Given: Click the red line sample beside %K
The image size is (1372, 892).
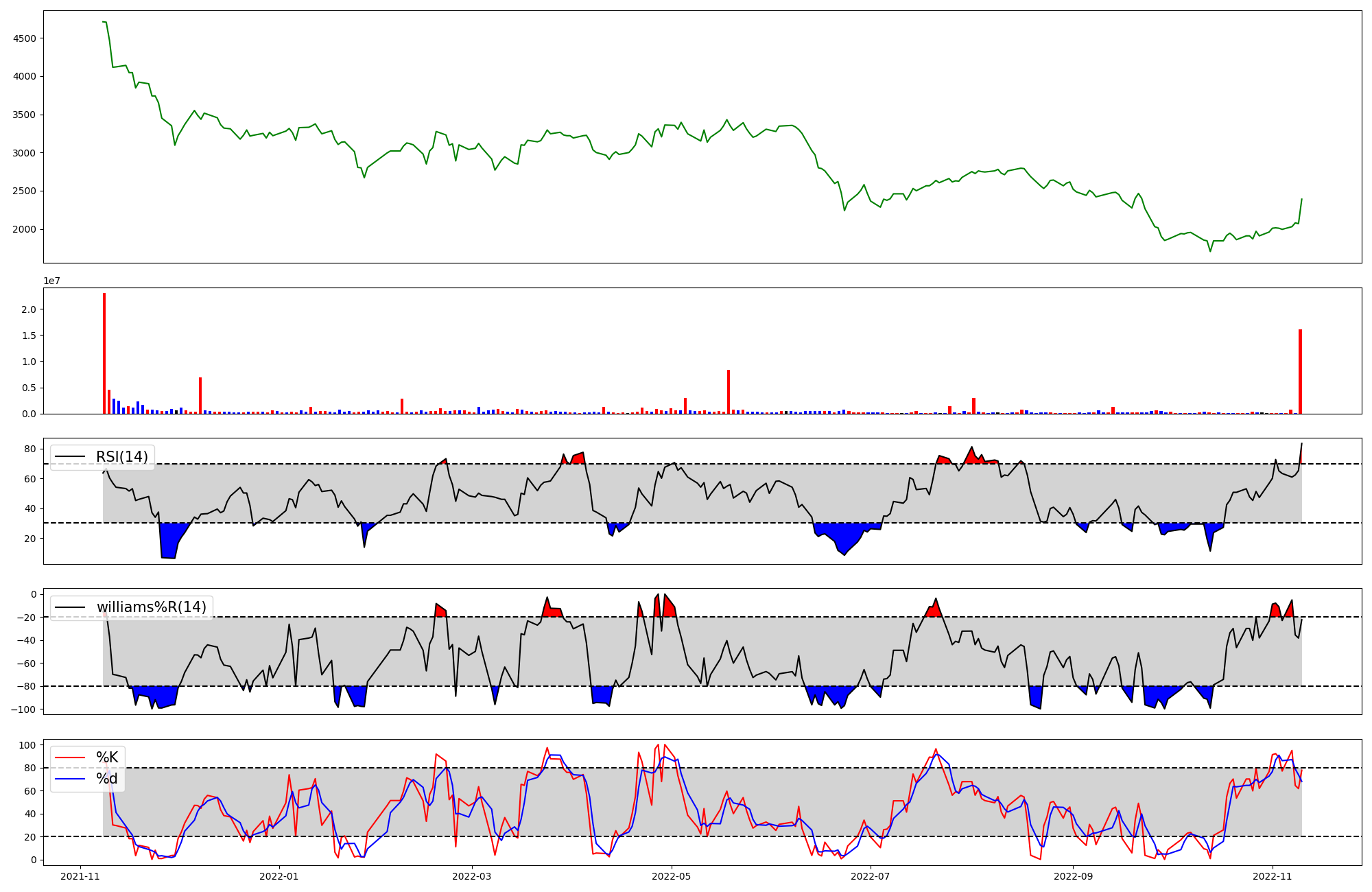Looking at the screenshot, I should tap(70, 758).
